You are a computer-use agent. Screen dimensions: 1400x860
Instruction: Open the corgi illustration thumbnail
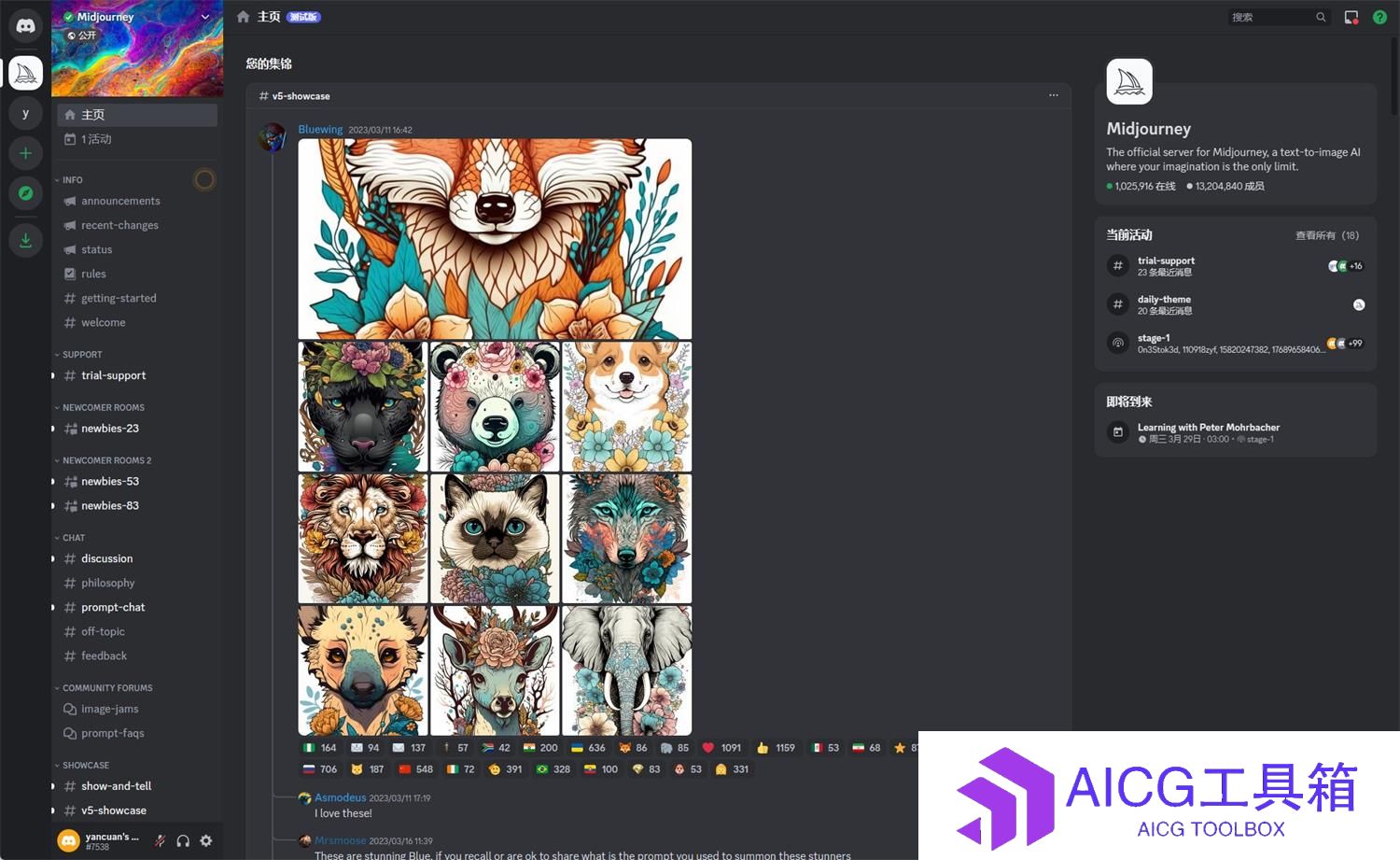[627, 406]
